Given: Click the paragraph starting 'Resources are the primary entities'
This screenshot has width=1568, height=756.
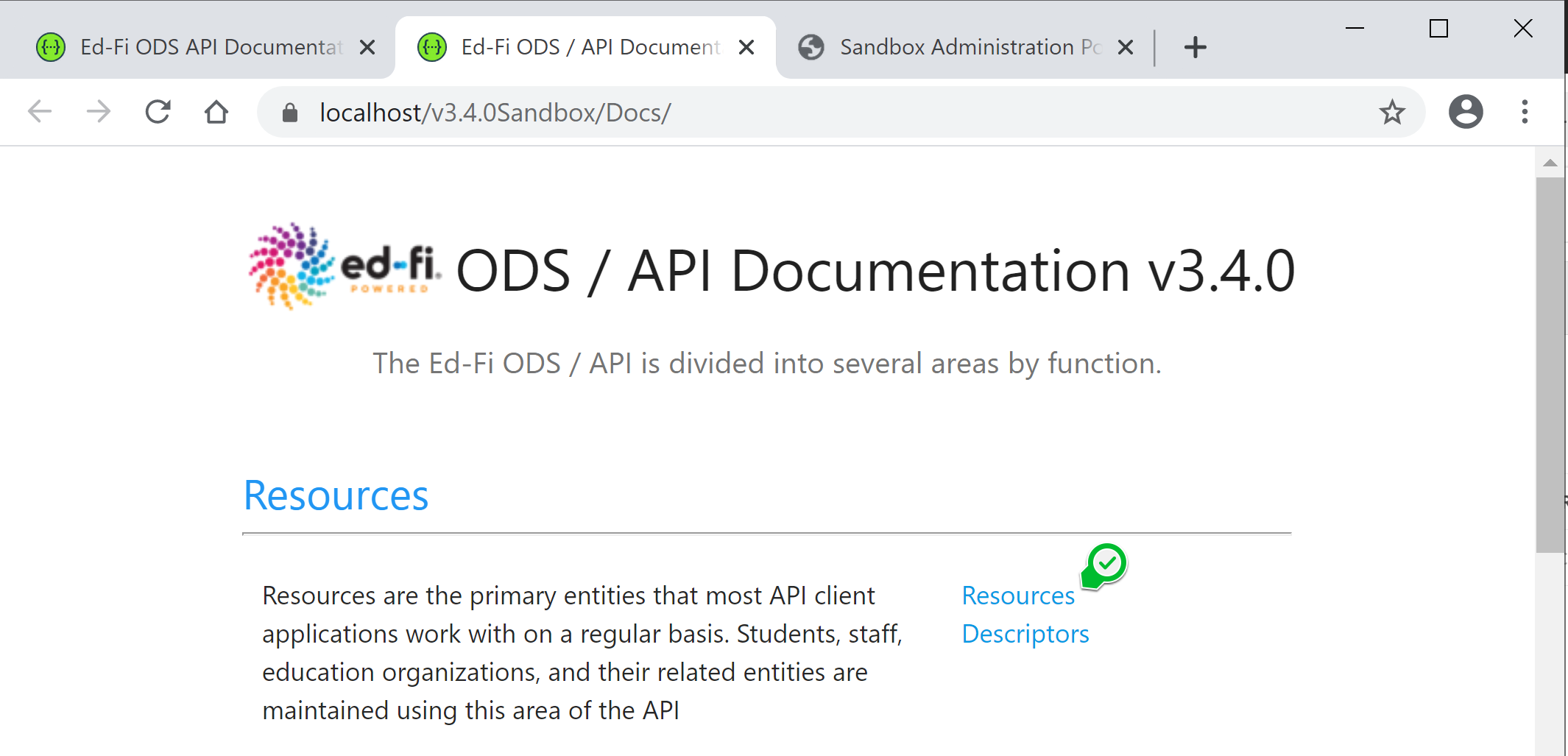Looking at the screenshot, I should pos(582,653).
